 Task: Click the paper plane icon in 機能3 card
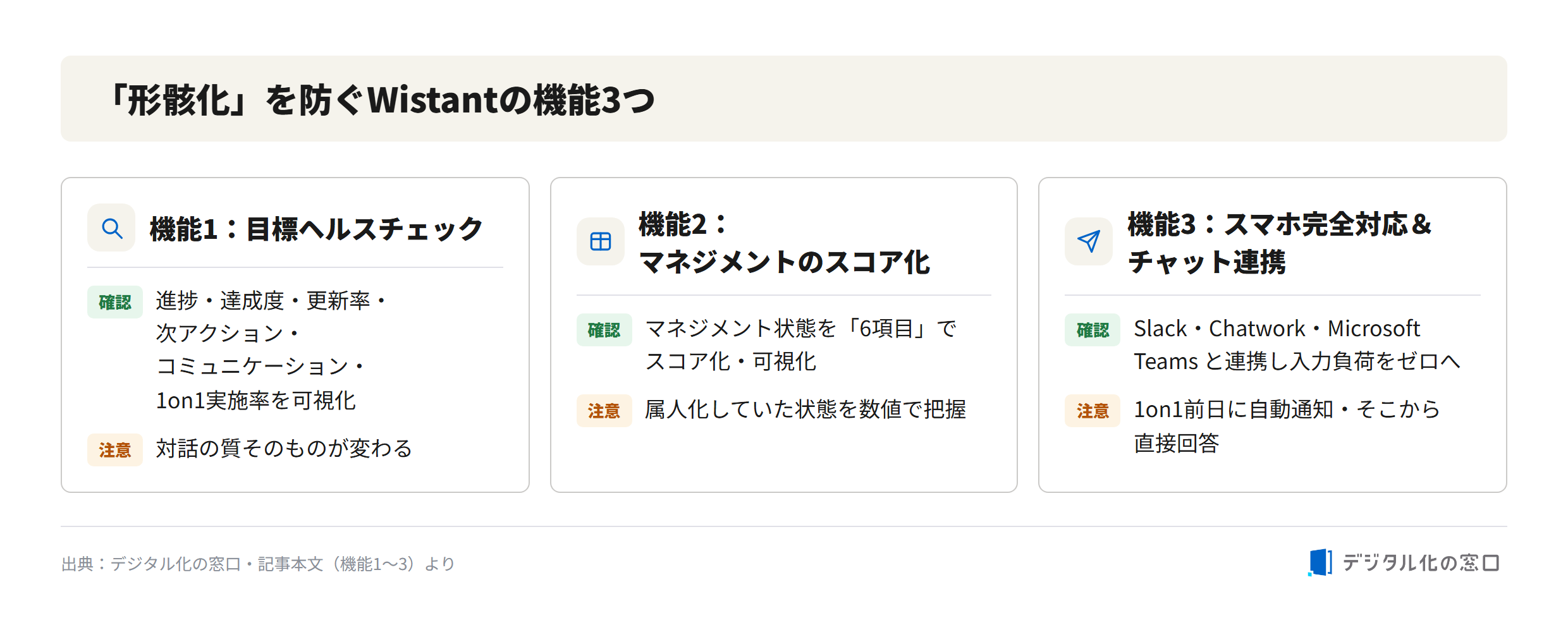1088,241
